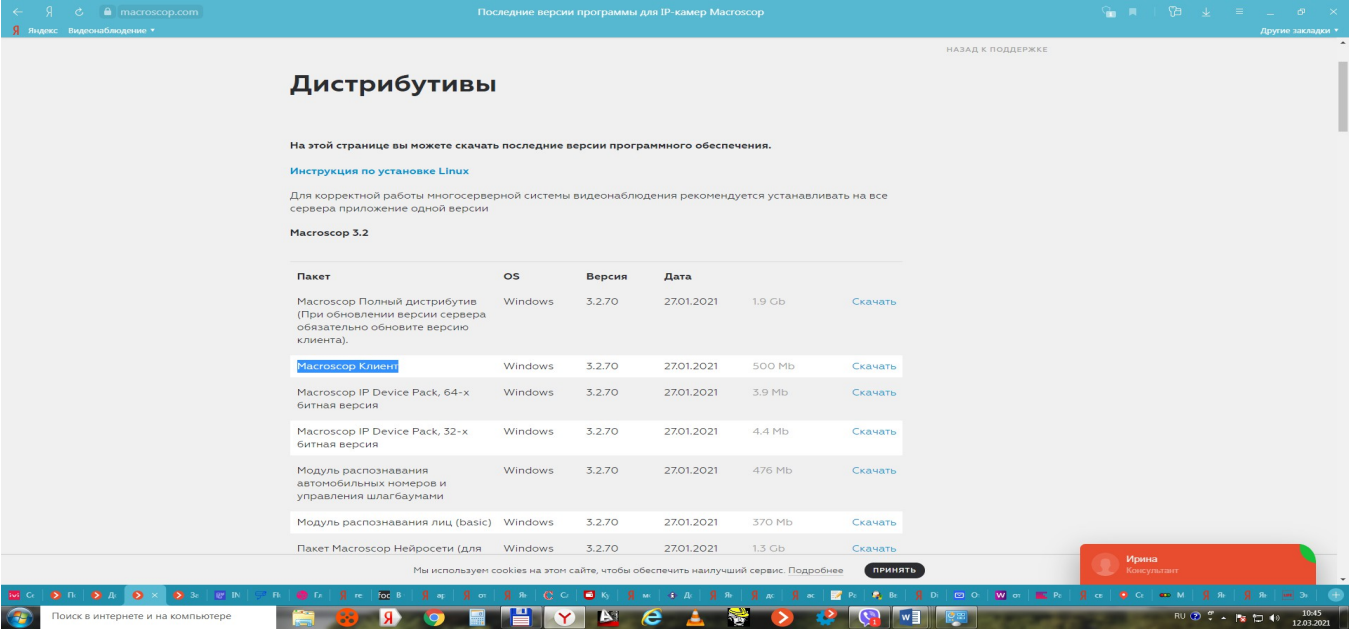Accept cookies with the Принять button
1350x629 pixels.
[x=894, y=570]
